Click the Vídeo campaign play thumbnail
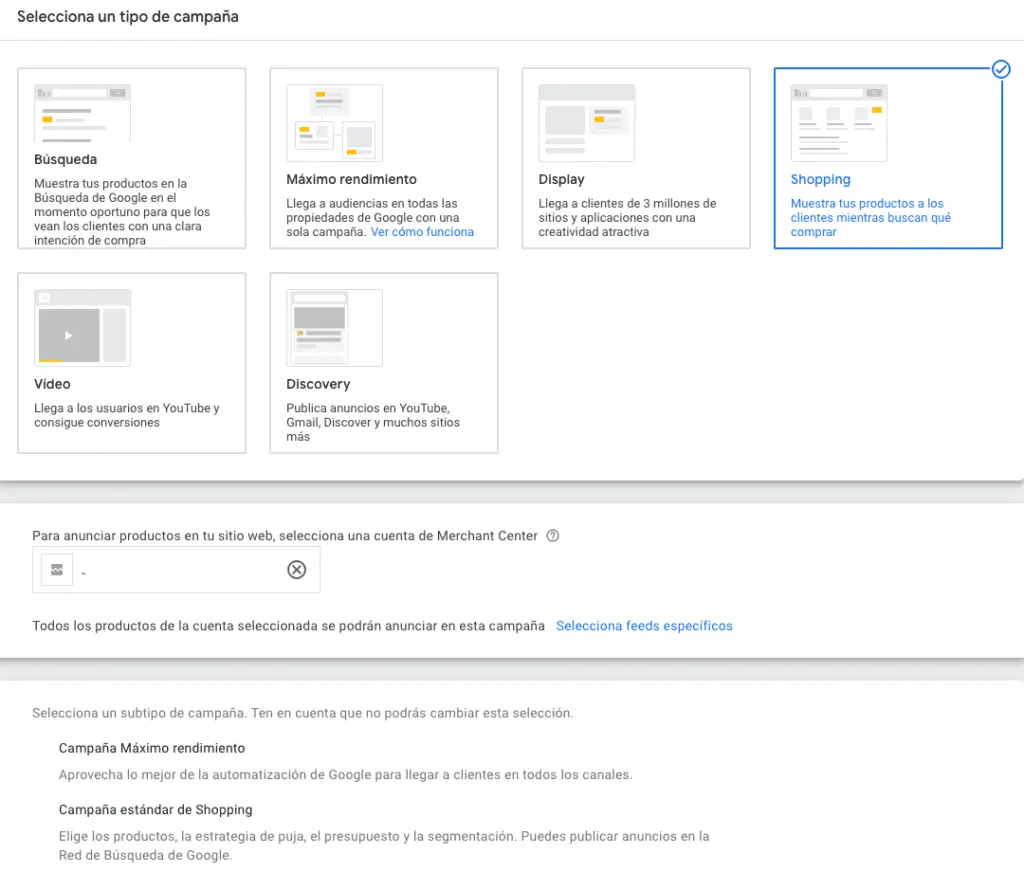The width and height of the screenshot is (1024, 872). 69,335
